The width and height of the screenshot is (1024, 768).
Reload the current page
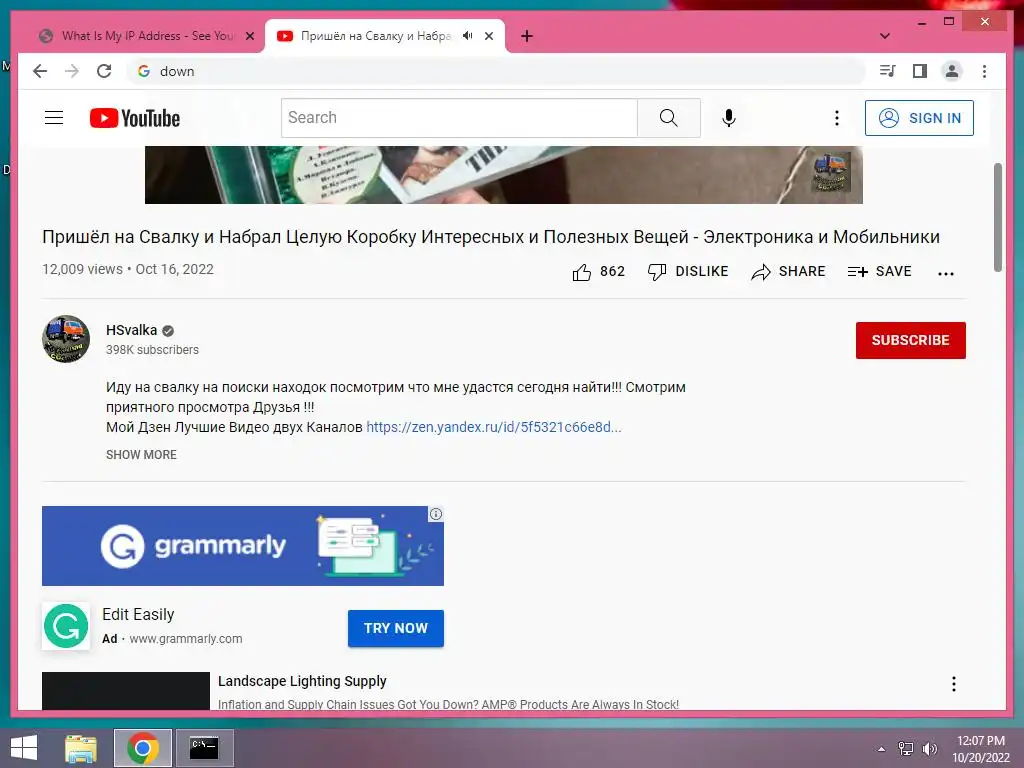(104, 71)
